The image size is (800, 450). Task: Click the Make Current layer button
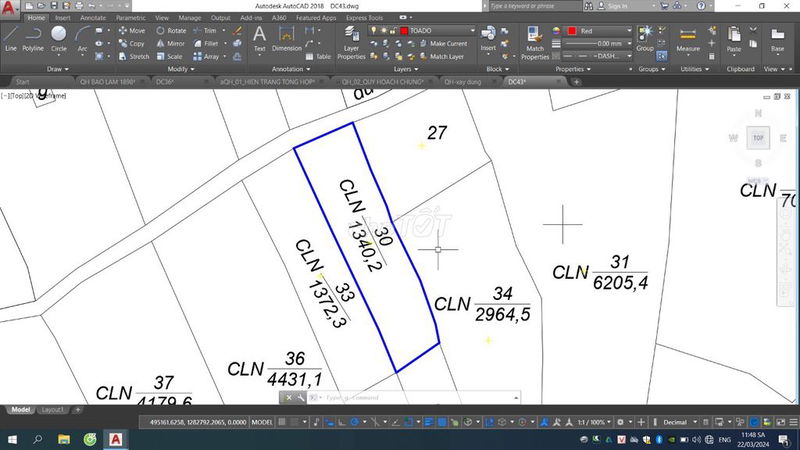tap(443, 44)
